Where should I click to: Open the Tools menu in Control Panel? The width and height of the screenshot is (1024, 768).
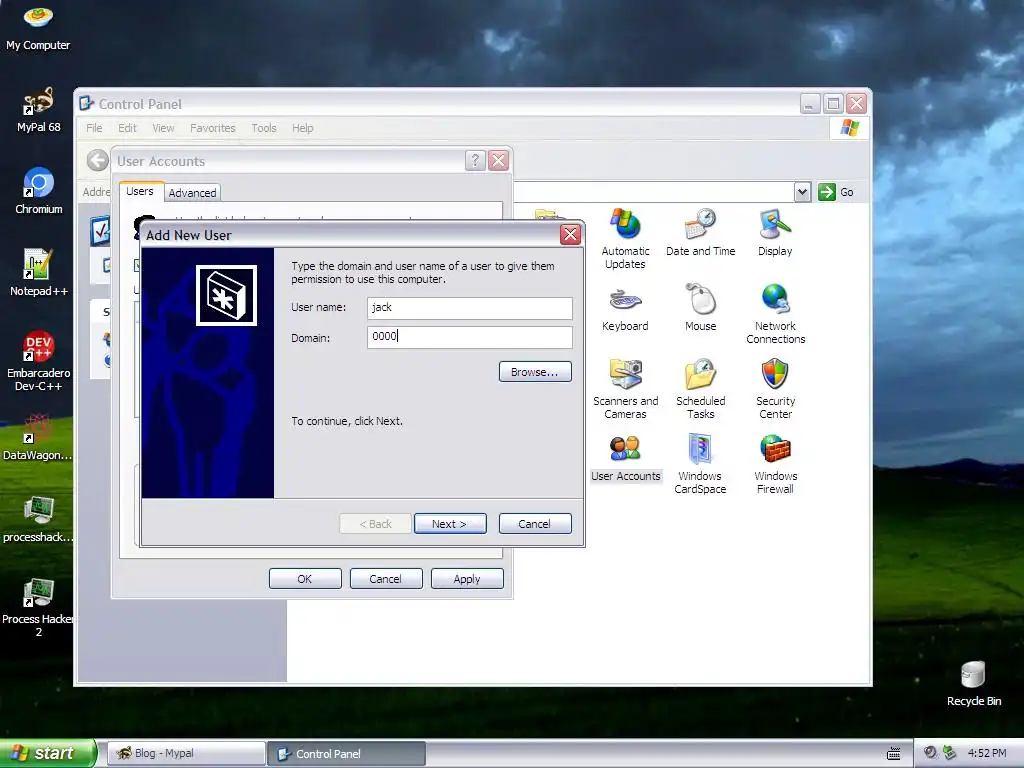(x=264, y=128)
